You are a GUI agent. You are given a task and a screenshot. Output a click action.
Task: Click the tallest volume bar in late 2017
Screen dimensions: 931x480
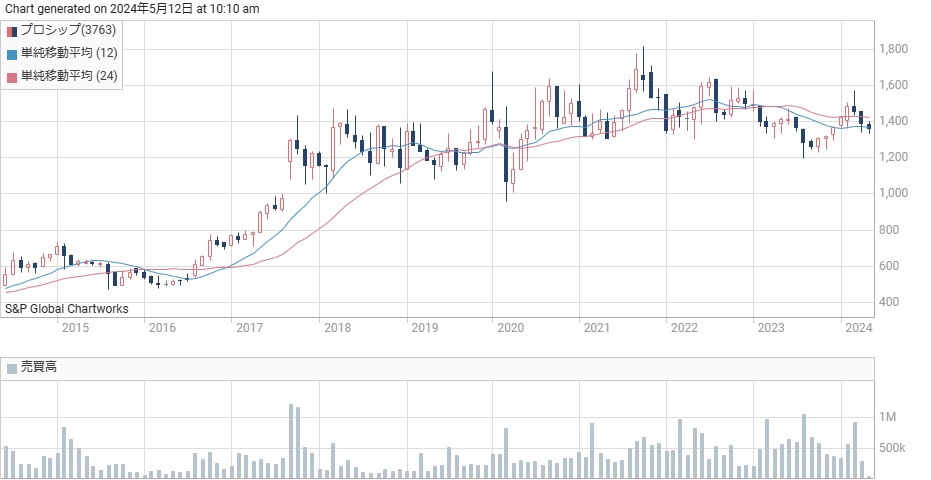(x=291, y=441)
